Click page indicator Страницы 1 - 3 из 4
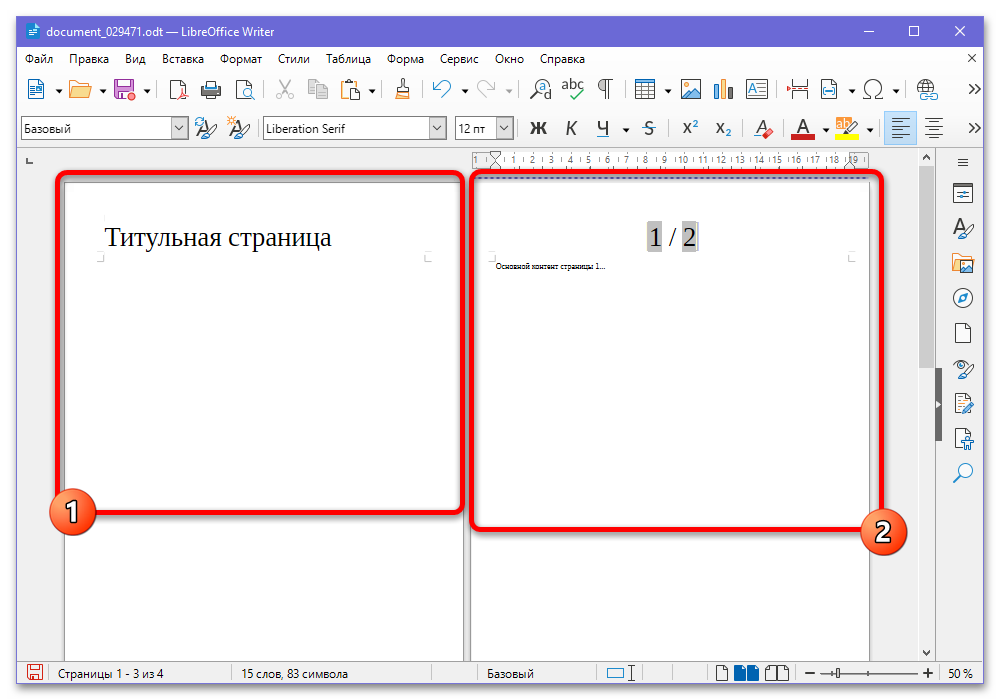Image resolution: width=1000 pixels, height=700 pixels. [110, 674]
